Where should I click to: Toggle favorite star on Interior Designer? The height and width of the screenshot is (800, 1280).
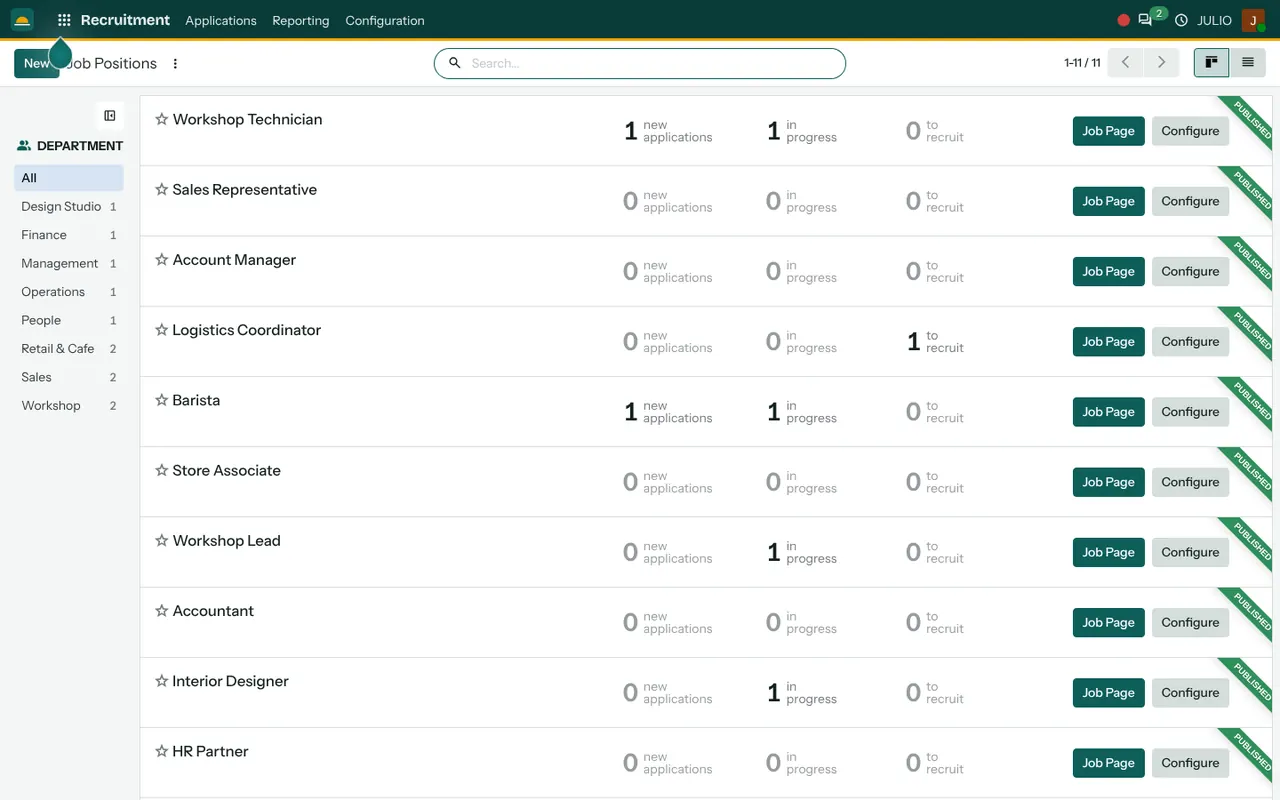click(x=161, y=681)
